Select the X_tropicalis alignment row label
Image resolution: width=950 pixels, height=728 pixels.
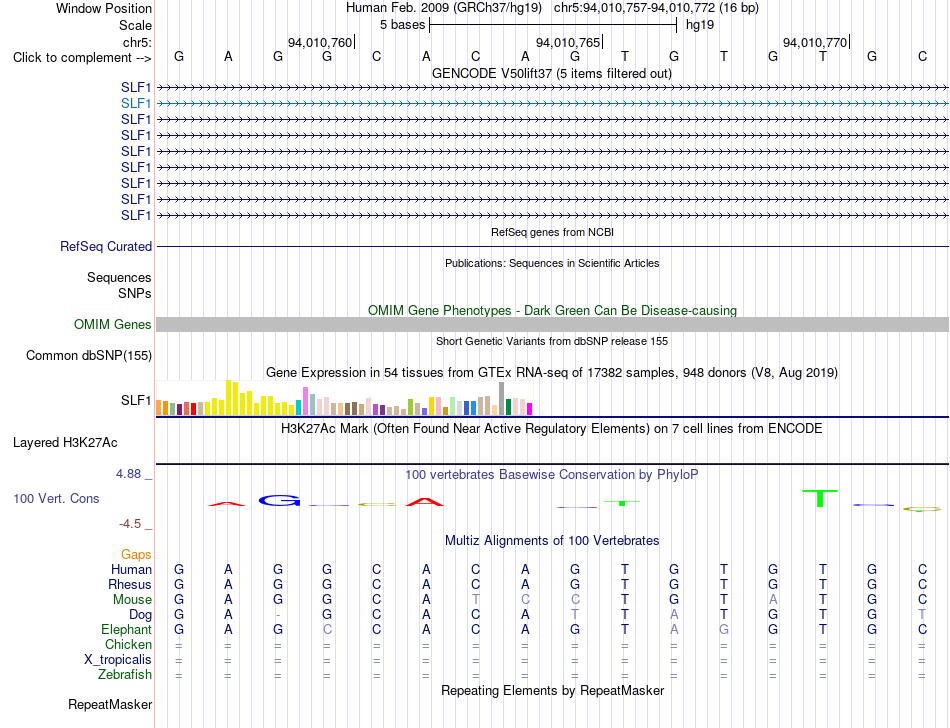pyautogui.click(x=118, y=660)
